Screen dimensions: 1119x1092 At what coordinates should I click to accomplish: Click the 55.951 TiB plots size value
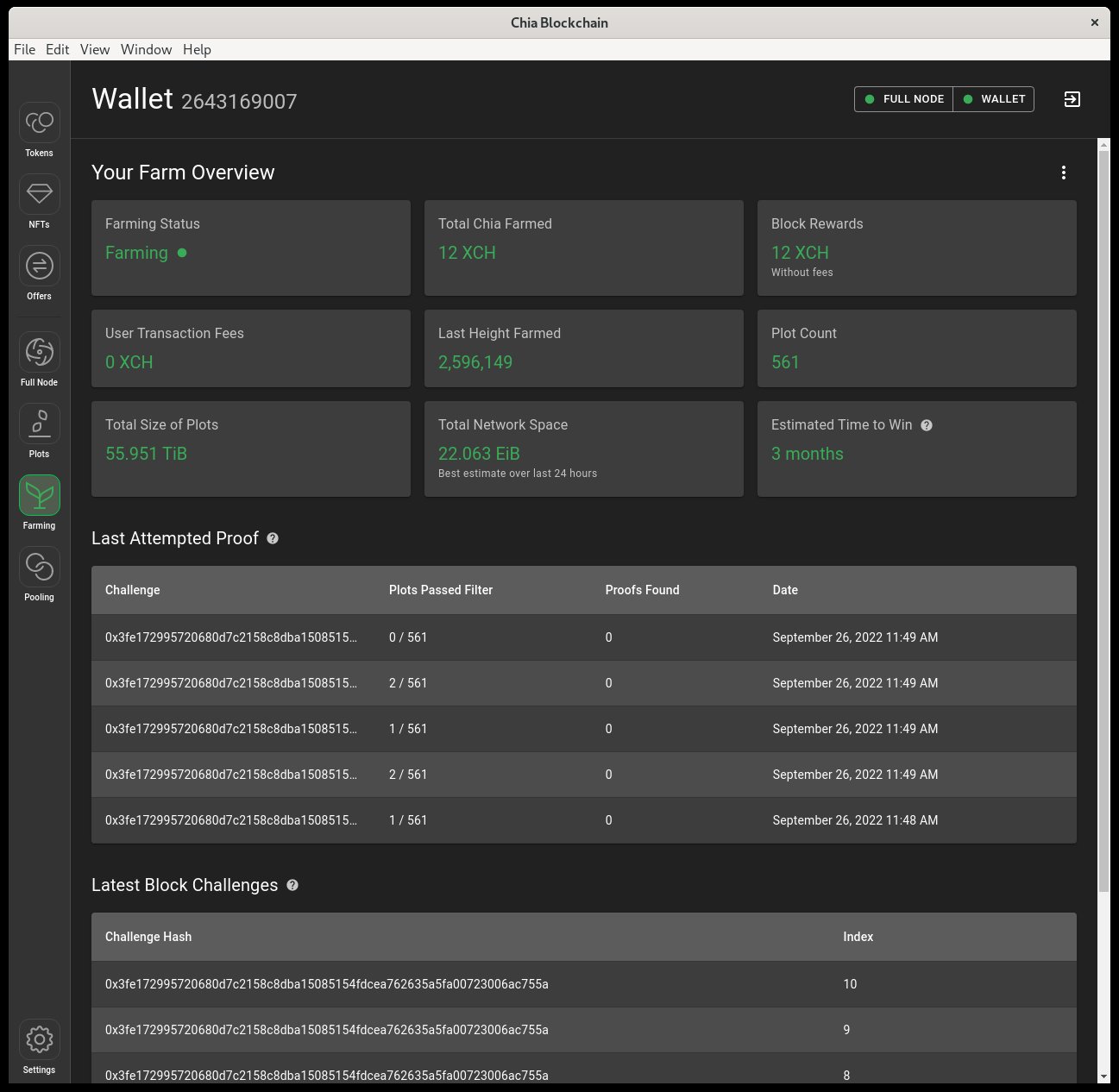(146, 454)
